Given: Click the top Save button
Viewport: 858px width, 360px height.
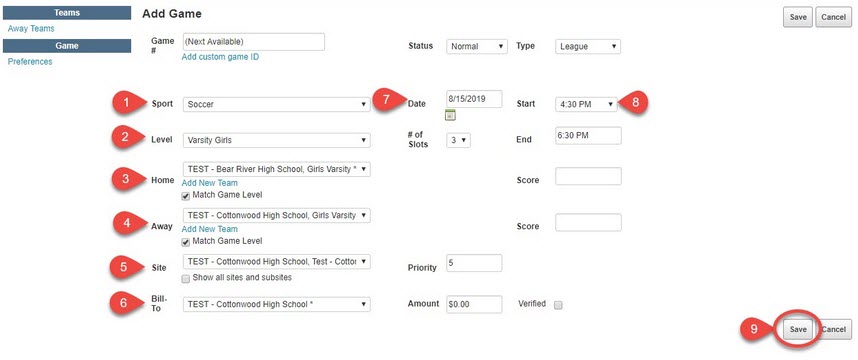Looking at the screenshot, I should tap(798, 17).
